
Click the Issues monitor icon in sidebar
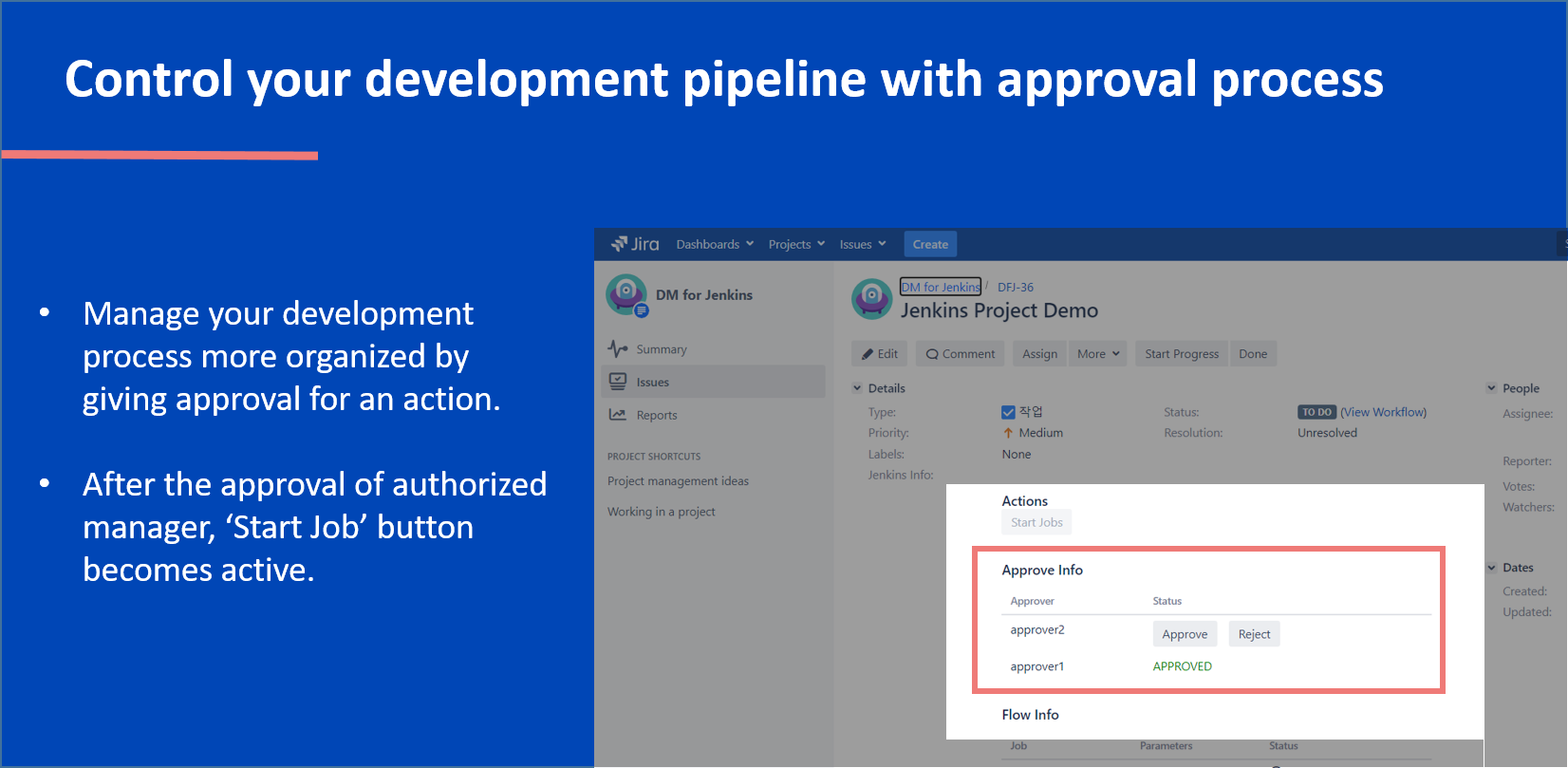618,382
